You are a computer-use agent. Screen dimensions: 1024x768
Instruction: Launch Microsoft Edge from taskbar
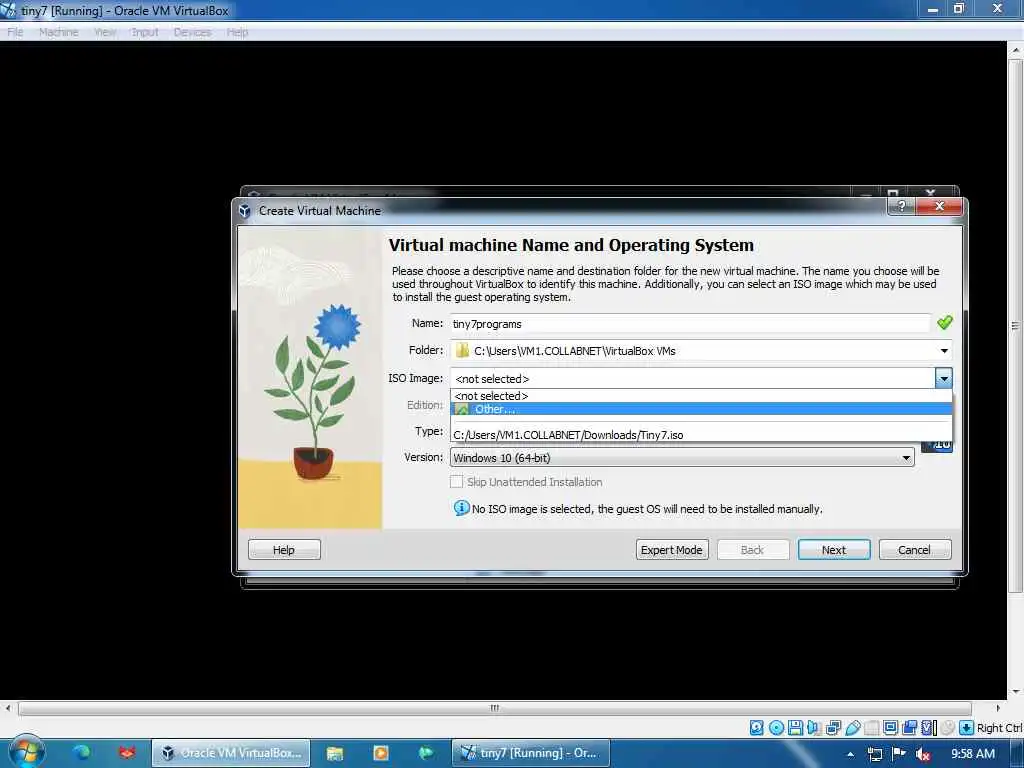(x=82, y=753)
